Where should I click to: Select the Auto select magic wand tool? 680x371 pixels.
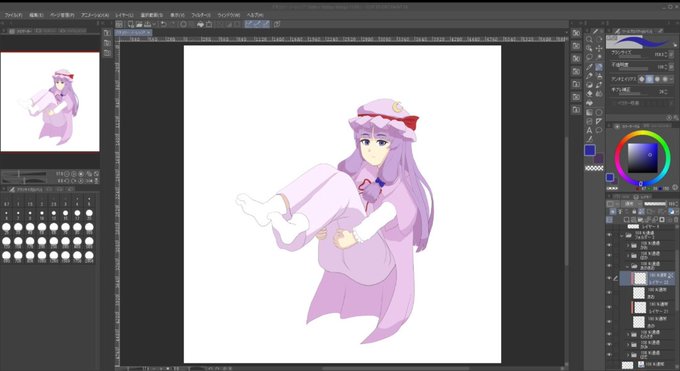click(599, 57)
